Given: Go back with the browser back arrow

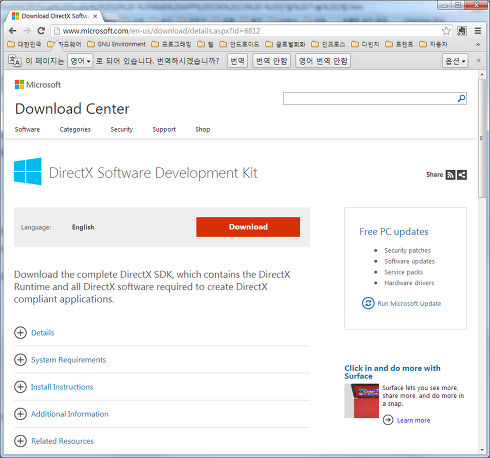Looking at the screenshot, I should (13, 31).
